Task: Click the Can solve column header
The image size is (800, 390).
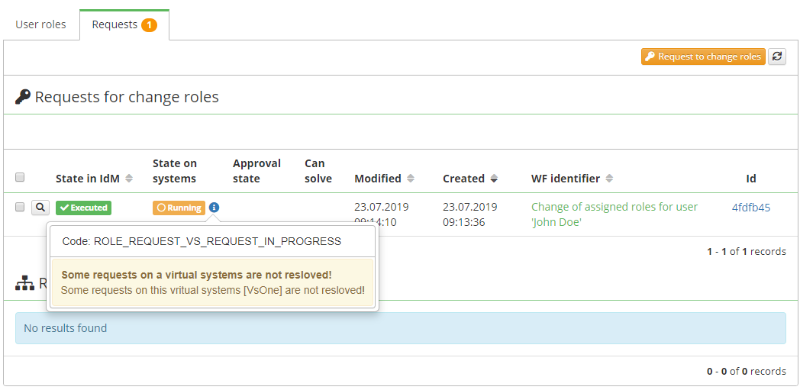Action: tap(318, 171)
